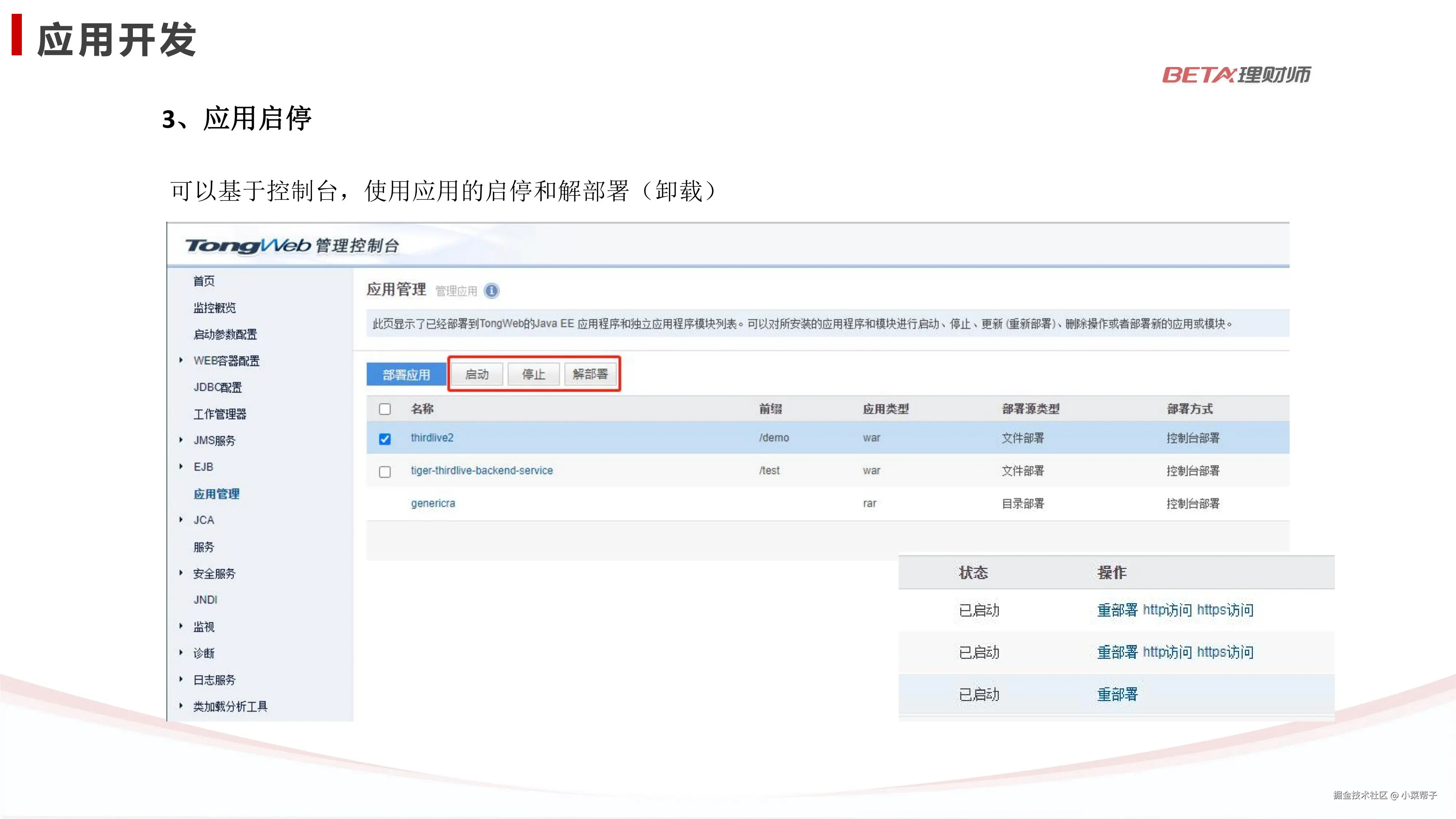Uncheck the thirdlive2 row checkbox
The width and height of the screenshot is (1456, 819).
point(385,439)
